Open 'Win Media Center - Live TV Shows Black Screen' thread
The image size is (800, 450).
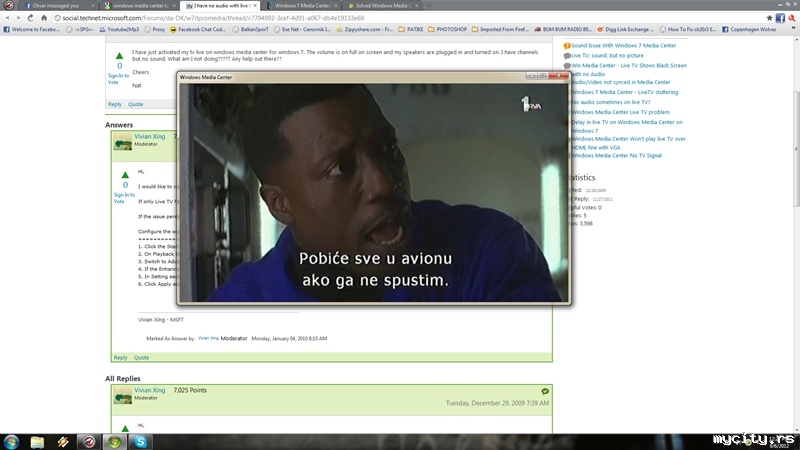coord(629,70)
